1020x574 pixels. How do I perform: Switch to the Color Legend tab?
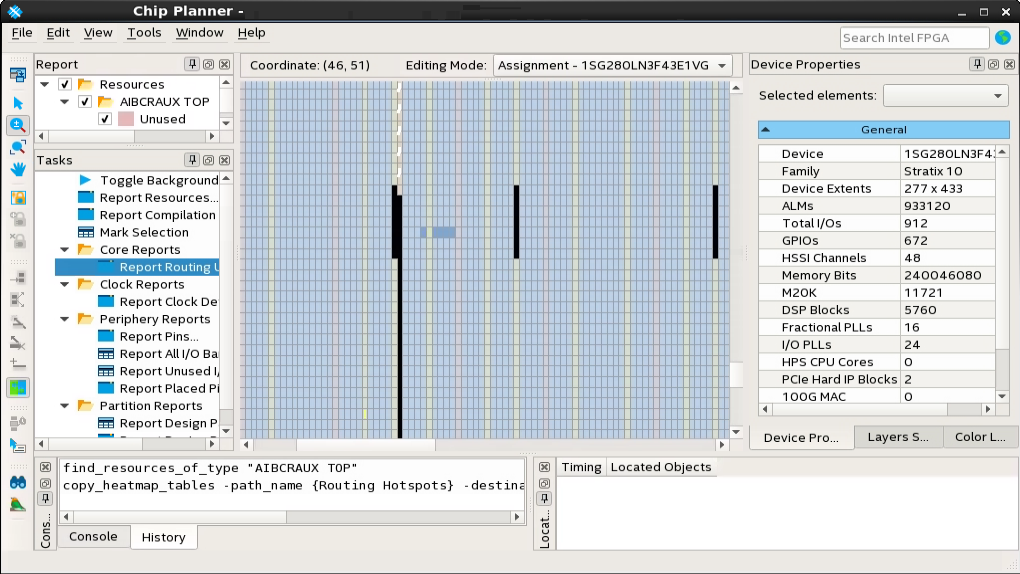(980, 437)
